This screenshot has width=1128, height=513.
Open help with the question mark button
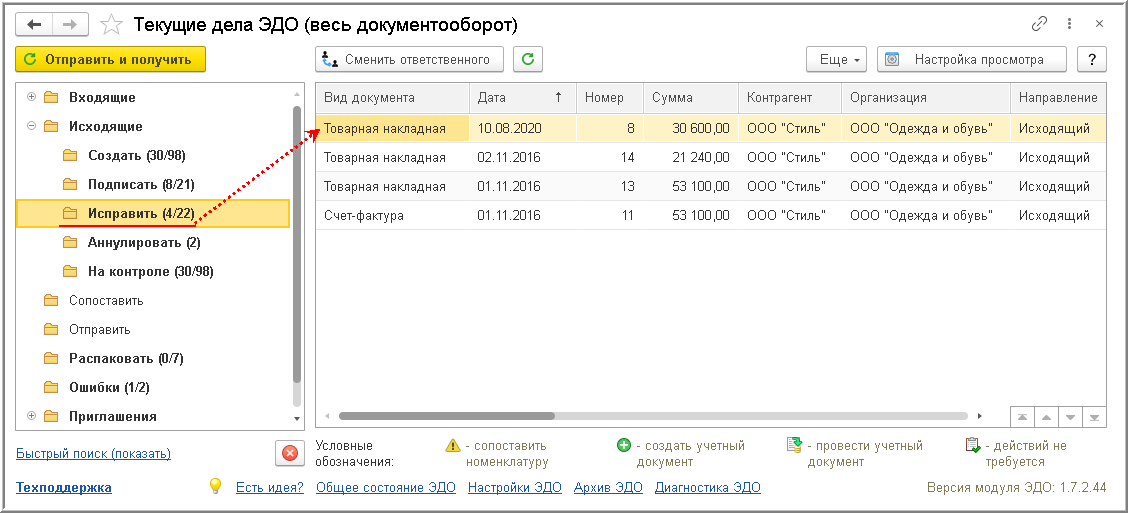[x=1091, y=60]
